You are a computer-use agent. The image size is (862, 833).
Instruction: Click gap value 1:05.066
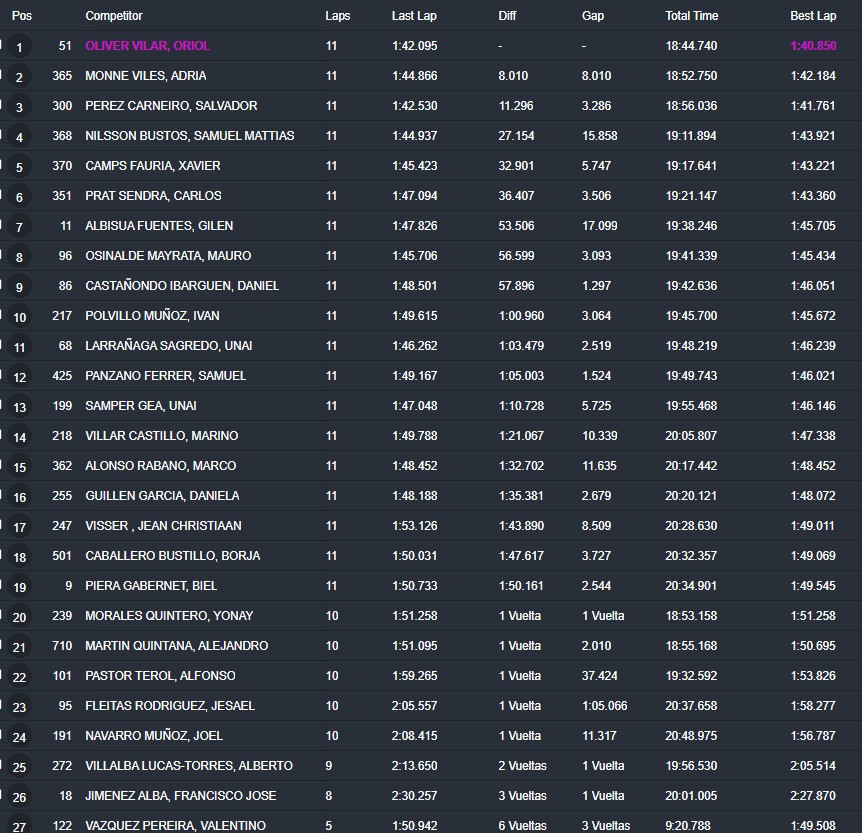604,705
